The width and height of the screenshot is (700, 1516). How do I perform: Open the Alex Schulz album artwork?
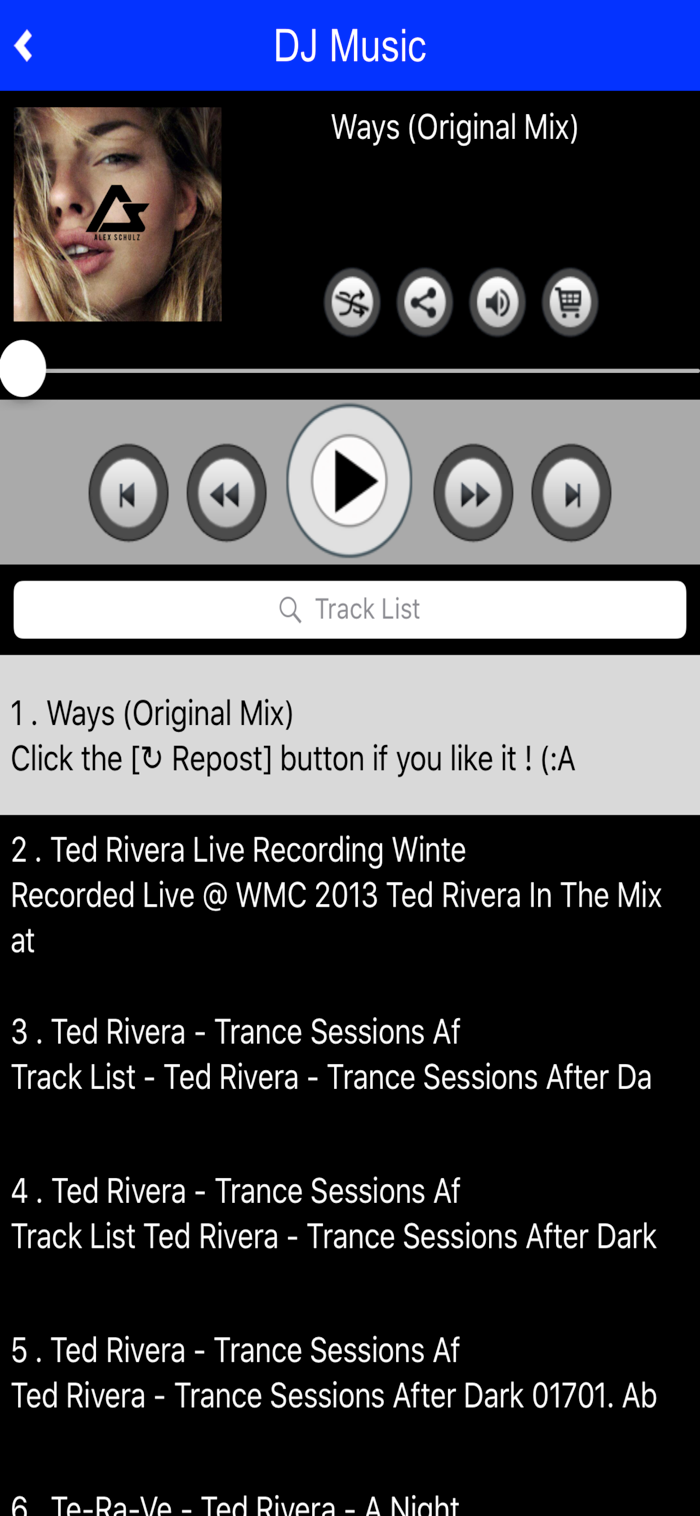coord(117,214)
